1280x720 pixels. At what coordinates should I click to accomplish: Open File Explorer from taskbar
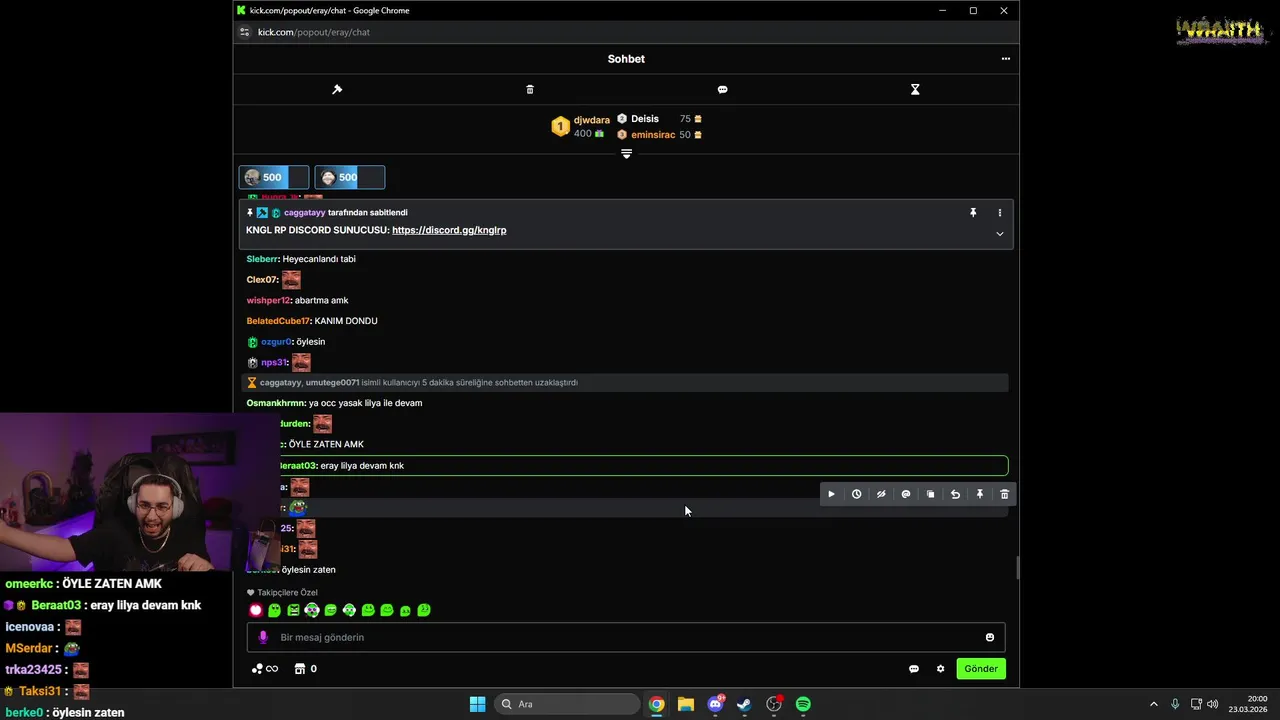(686, 704)
